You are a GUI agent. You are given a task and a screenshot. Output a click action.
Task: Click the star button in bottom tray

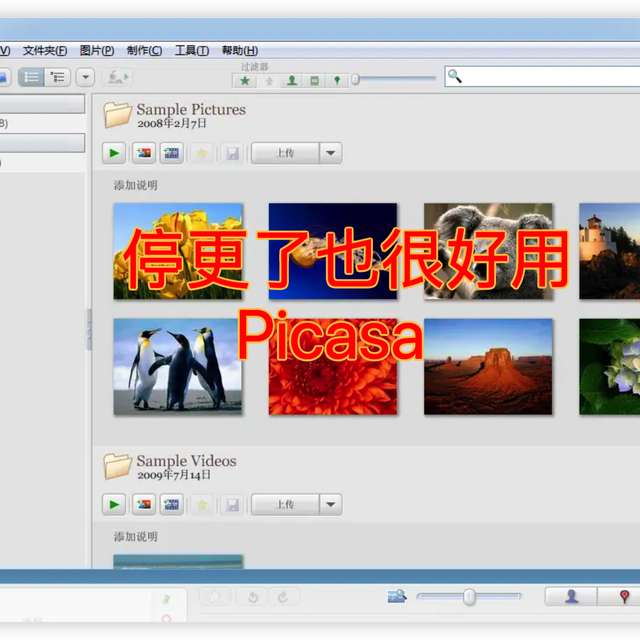[215, 598]
